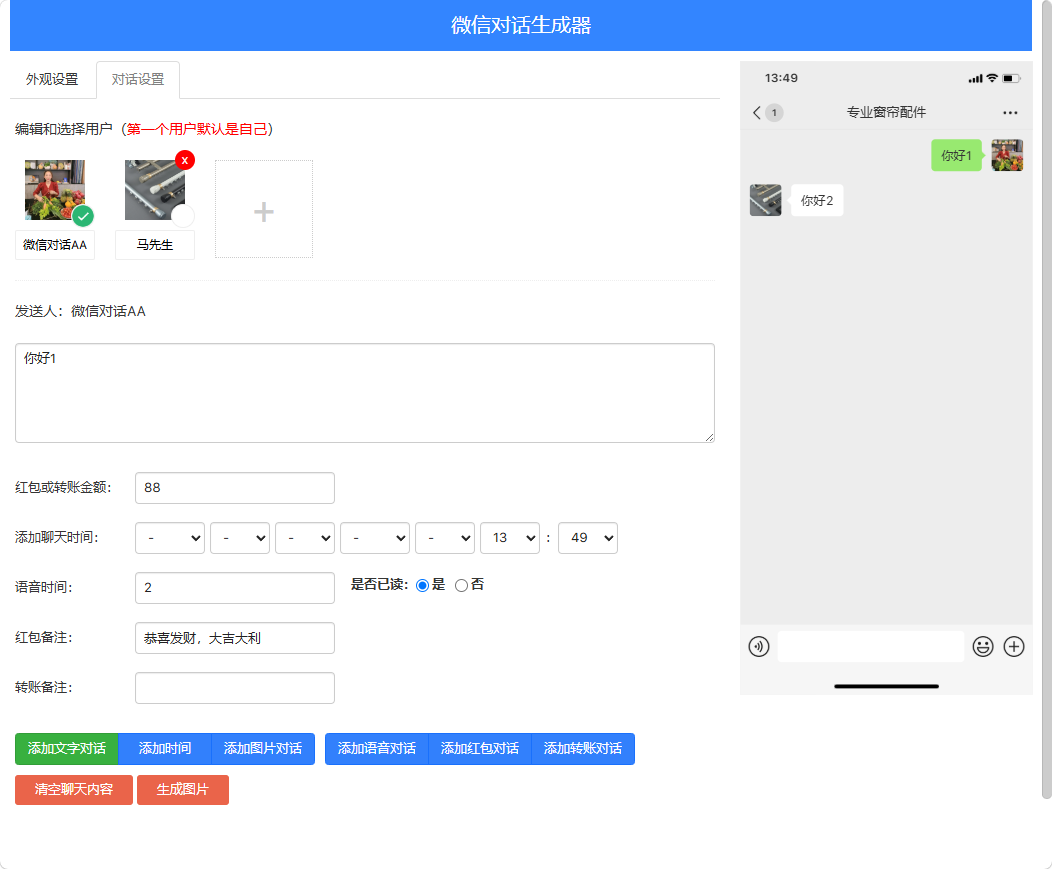Image resolution: width=1052 pixels, height=869 pixels.
Task: Open the three-dots menu in chat header
Action: [x=1010, y=113]
